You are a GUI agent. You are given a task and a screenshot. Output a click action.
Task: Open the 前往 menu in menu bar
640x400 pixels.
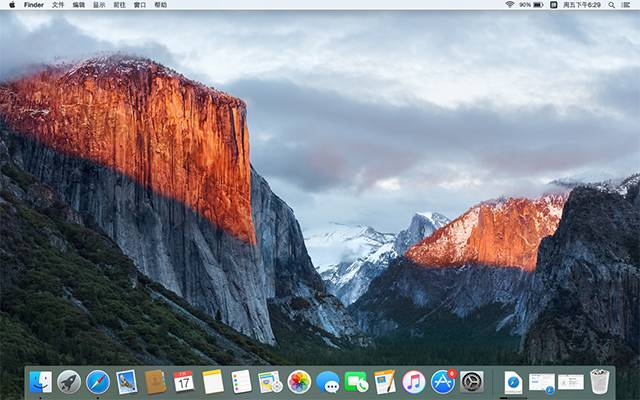(x=119, y=5)
